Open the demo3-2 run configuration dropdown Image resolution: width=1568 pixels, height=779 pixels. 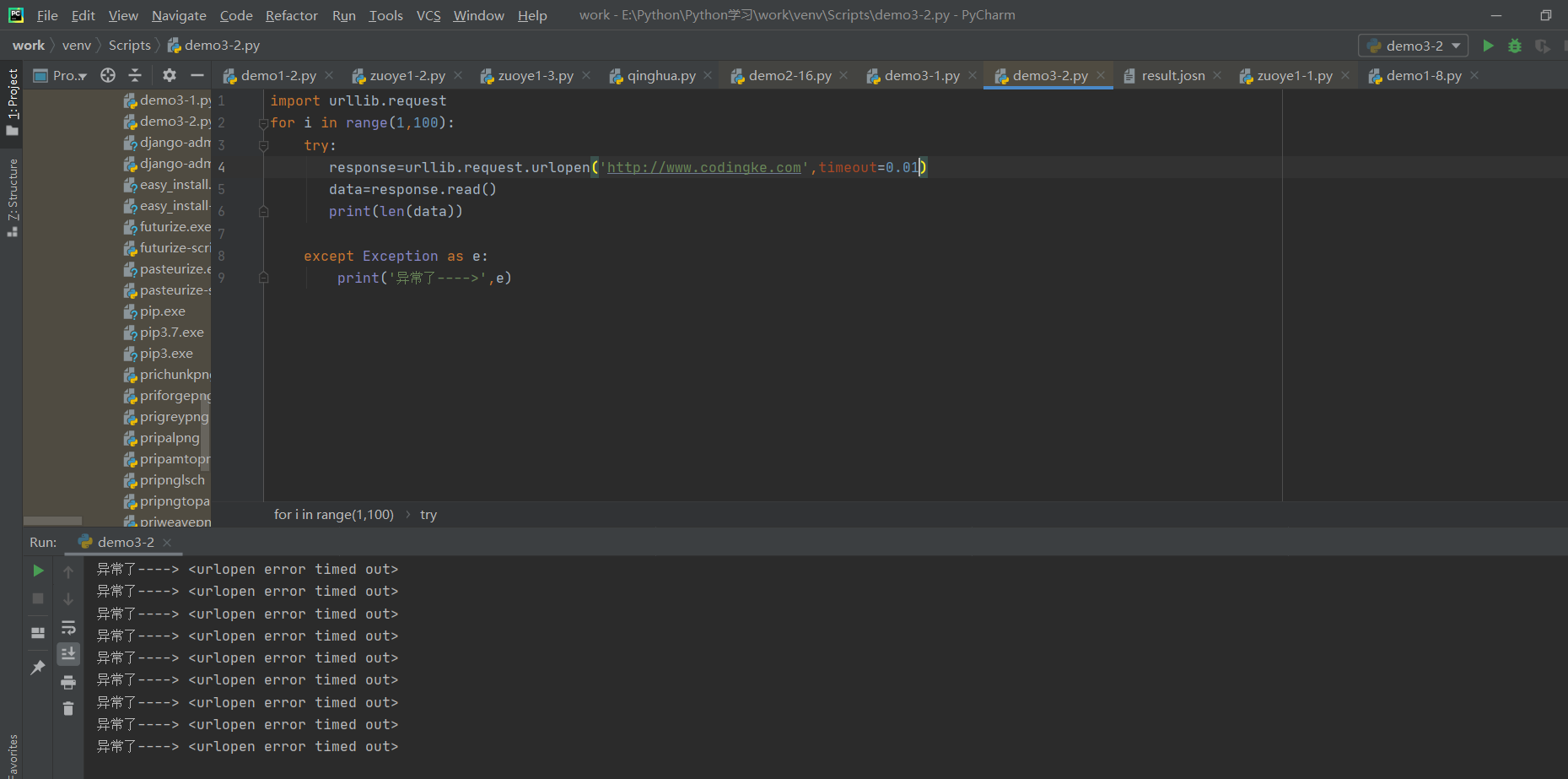[x=1414, y=46]
